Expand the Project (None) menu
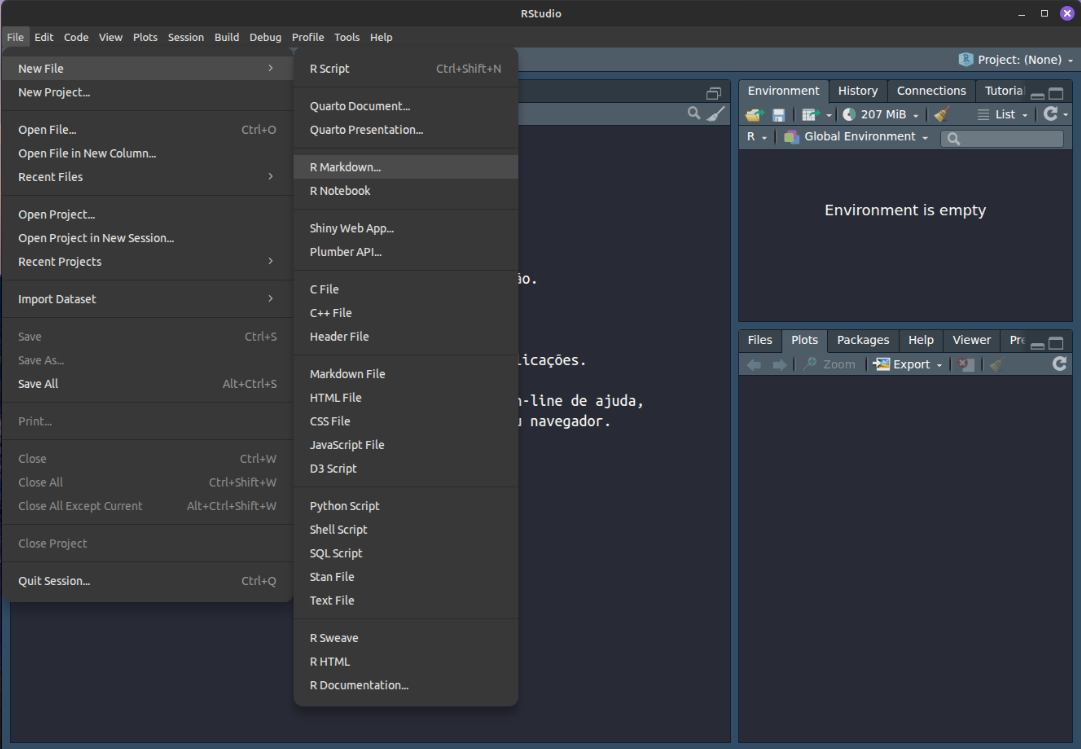Image resolution: width=1081 pixels, height=749 pixels. [1016, 60]
